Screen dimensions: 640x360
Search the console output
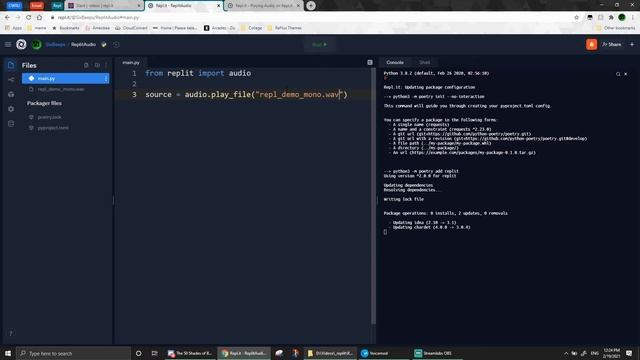[618, 74]
